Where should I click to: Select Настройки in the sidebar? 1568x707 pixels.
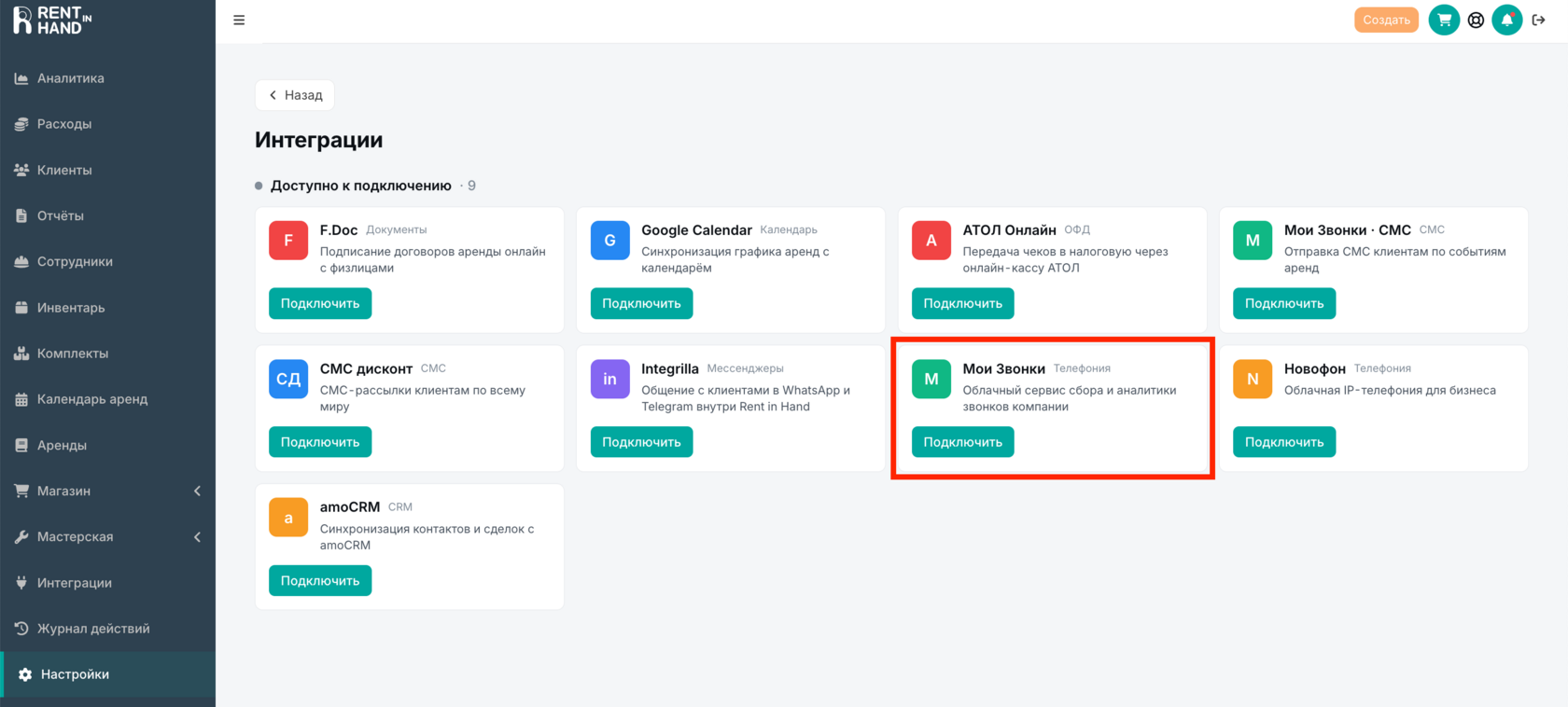(x=108, y=674)
